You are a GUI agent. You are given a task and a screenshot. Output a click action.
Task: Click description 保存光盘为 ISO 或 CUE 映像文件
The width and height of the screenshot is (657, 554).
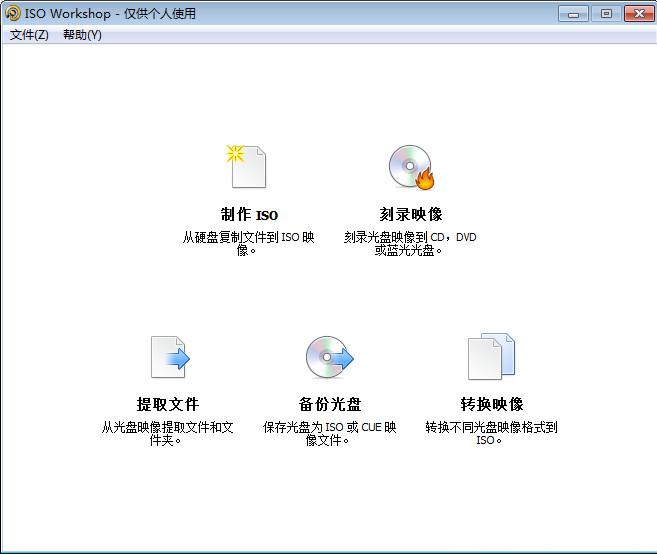[x=329, y=433]
